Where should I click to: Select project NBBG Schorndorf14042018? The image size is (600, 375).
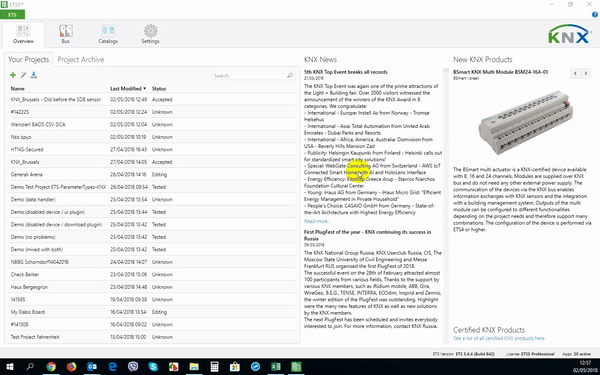pos(152,262)
